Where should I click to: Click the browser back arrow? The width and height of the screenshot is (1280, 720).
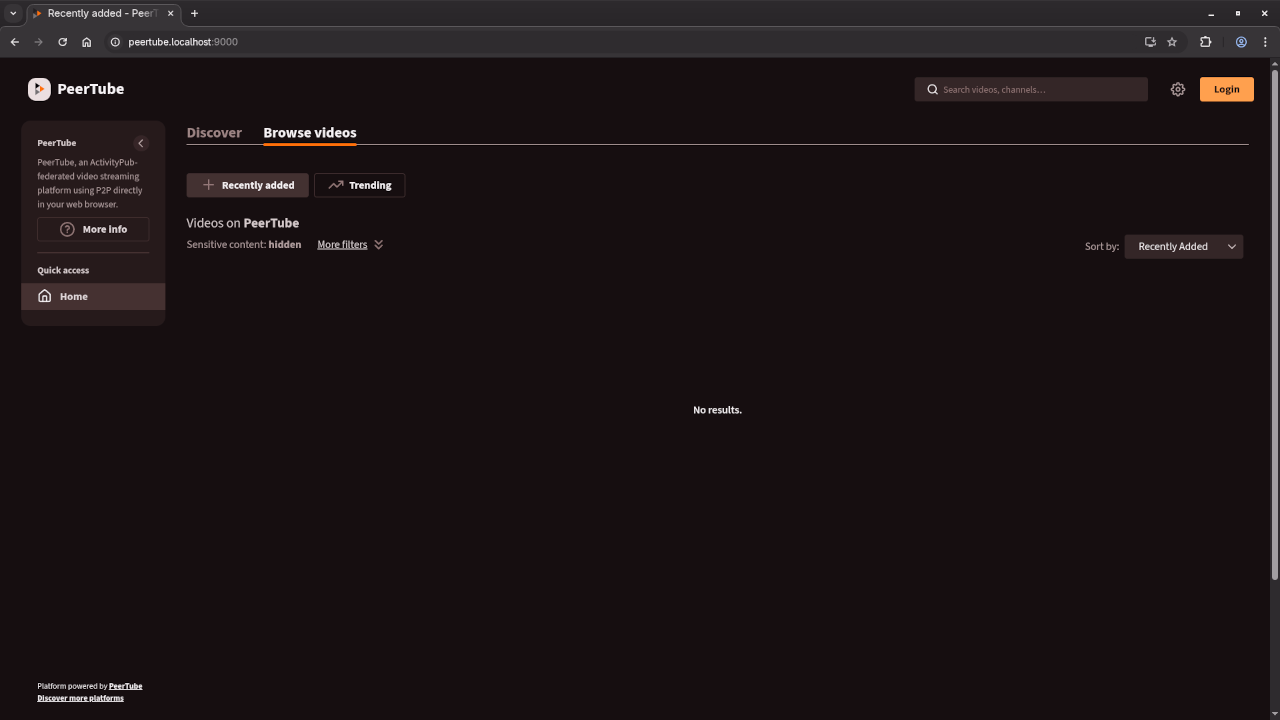coord(15,42)
